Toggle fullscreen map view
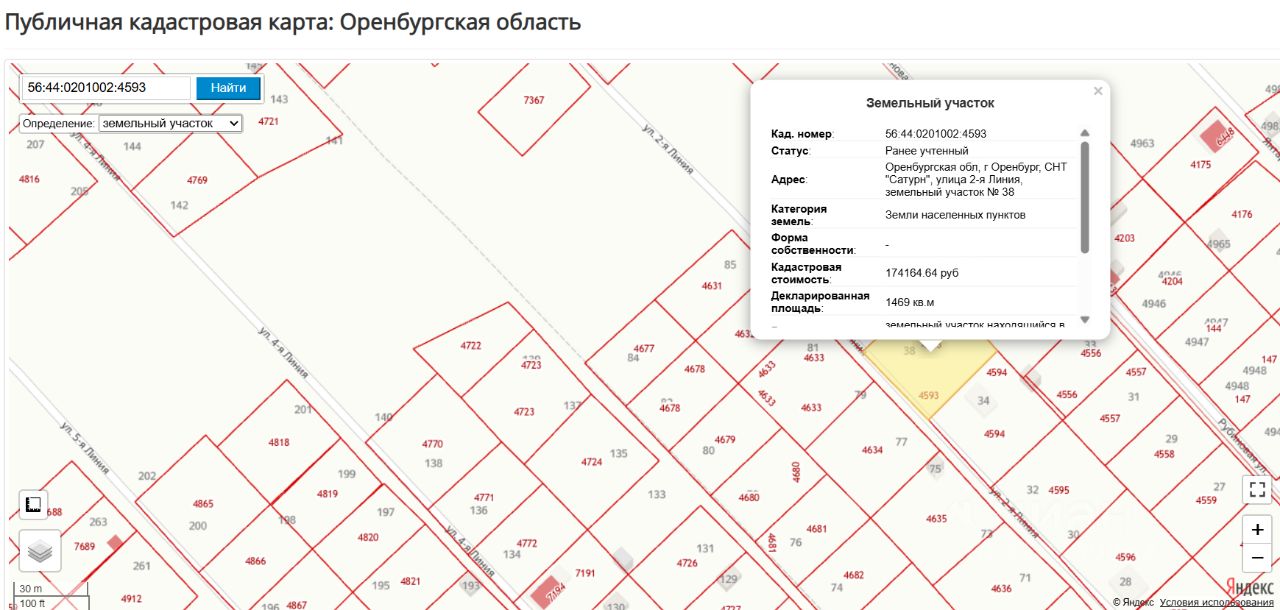The image size is (1280, 610). pyautogui.click(x=1257, y=489)
